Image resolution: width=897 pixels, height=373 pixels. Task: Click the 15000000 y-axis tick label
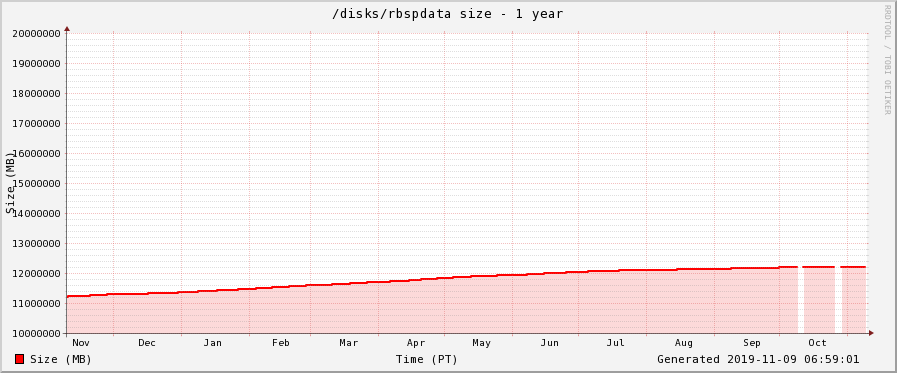point(37,184)
